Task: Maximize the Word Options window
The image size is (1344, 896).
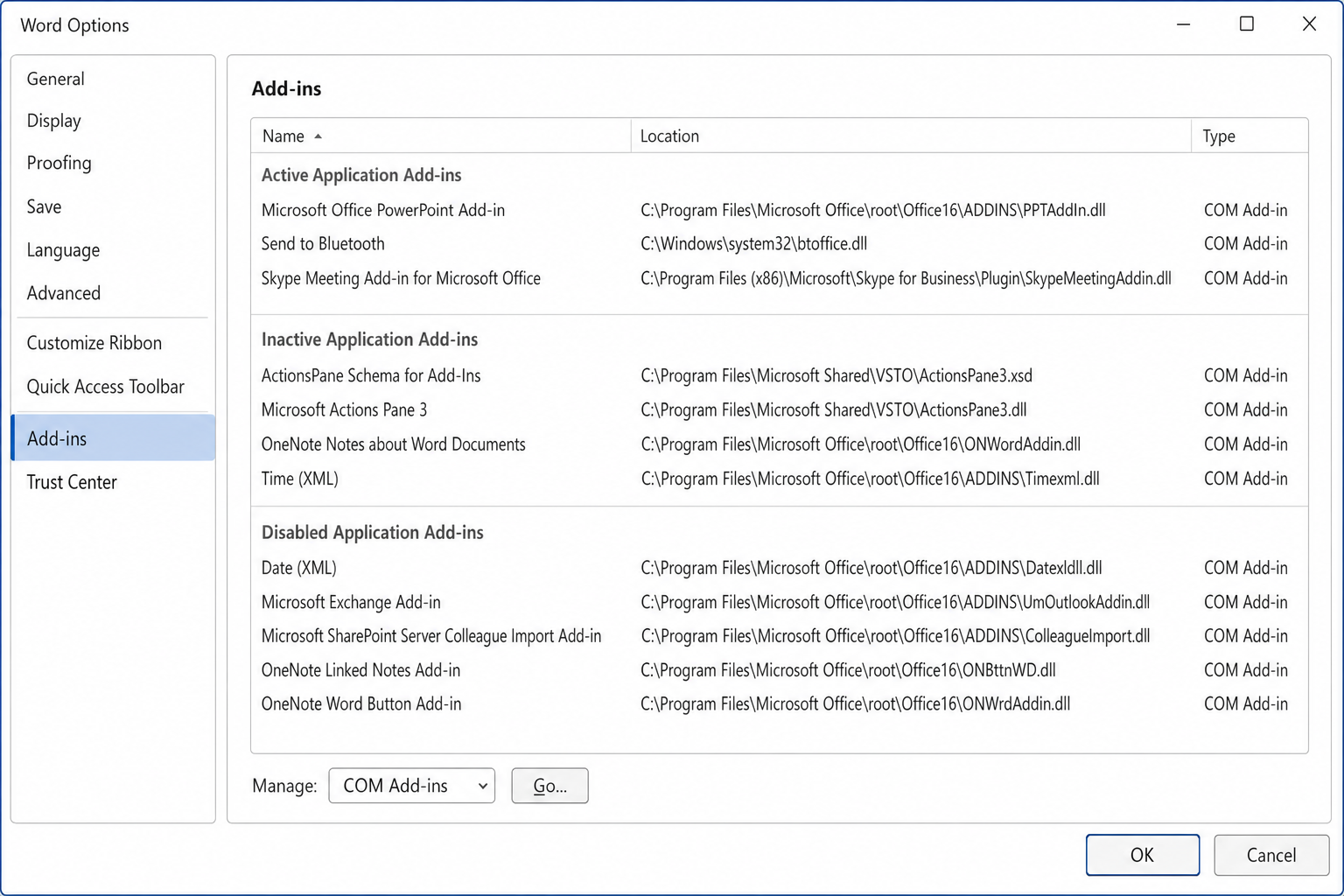Action: tap(1247, 24)
